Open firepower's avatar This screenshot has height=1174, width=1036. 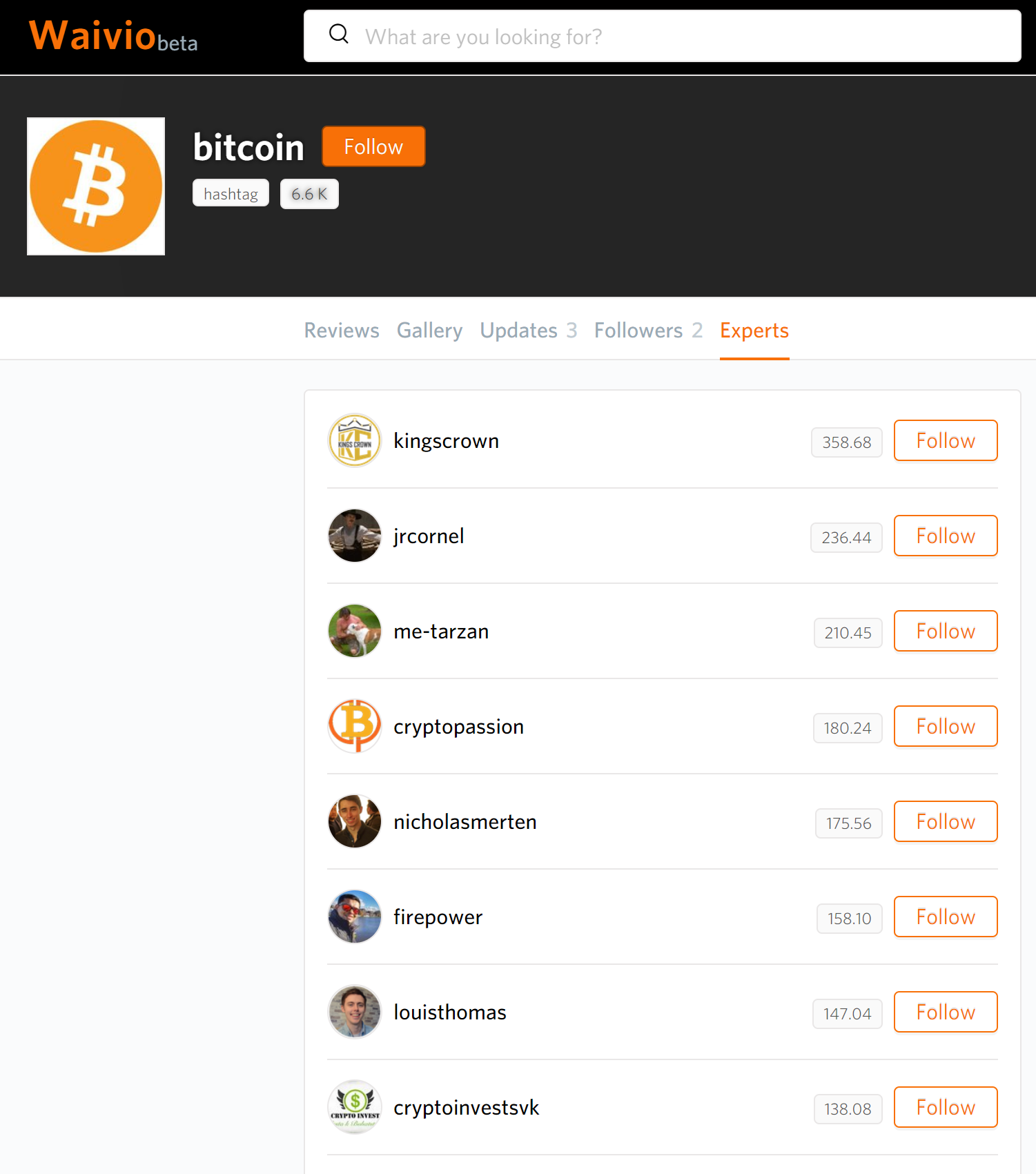(x=355, y=917)
